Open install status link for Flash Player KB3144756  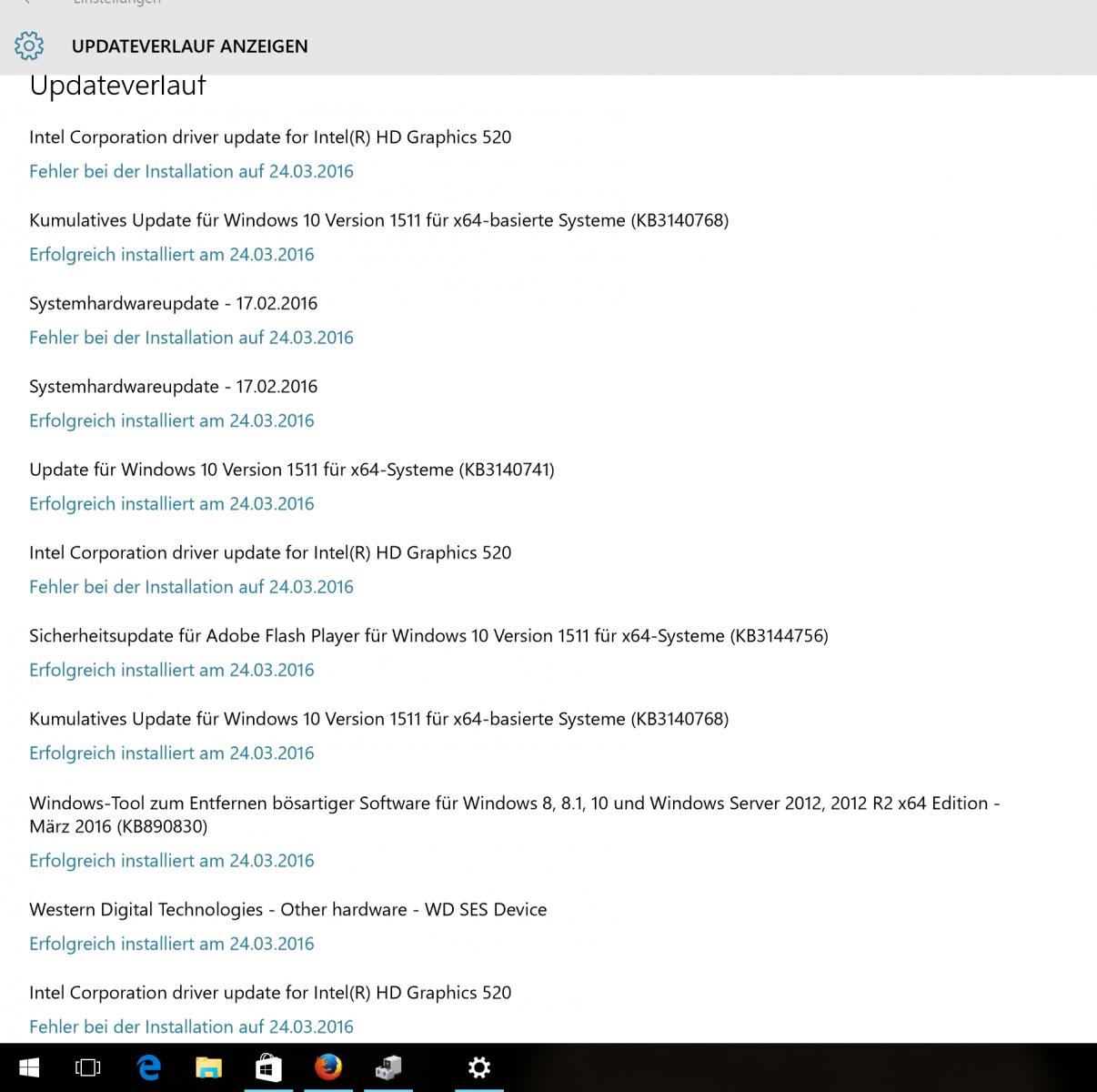[171, 670]
